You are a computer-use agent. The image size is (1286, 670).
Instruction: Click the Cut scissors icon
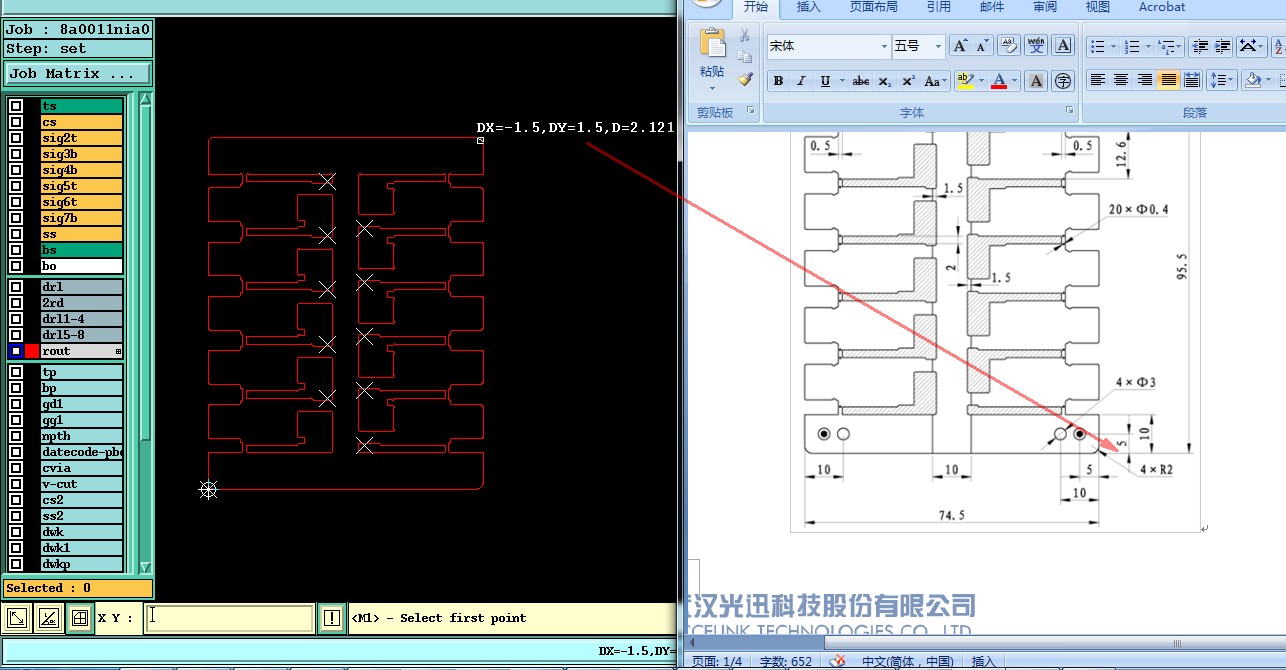pyautogui.click(x=745, y=34)
